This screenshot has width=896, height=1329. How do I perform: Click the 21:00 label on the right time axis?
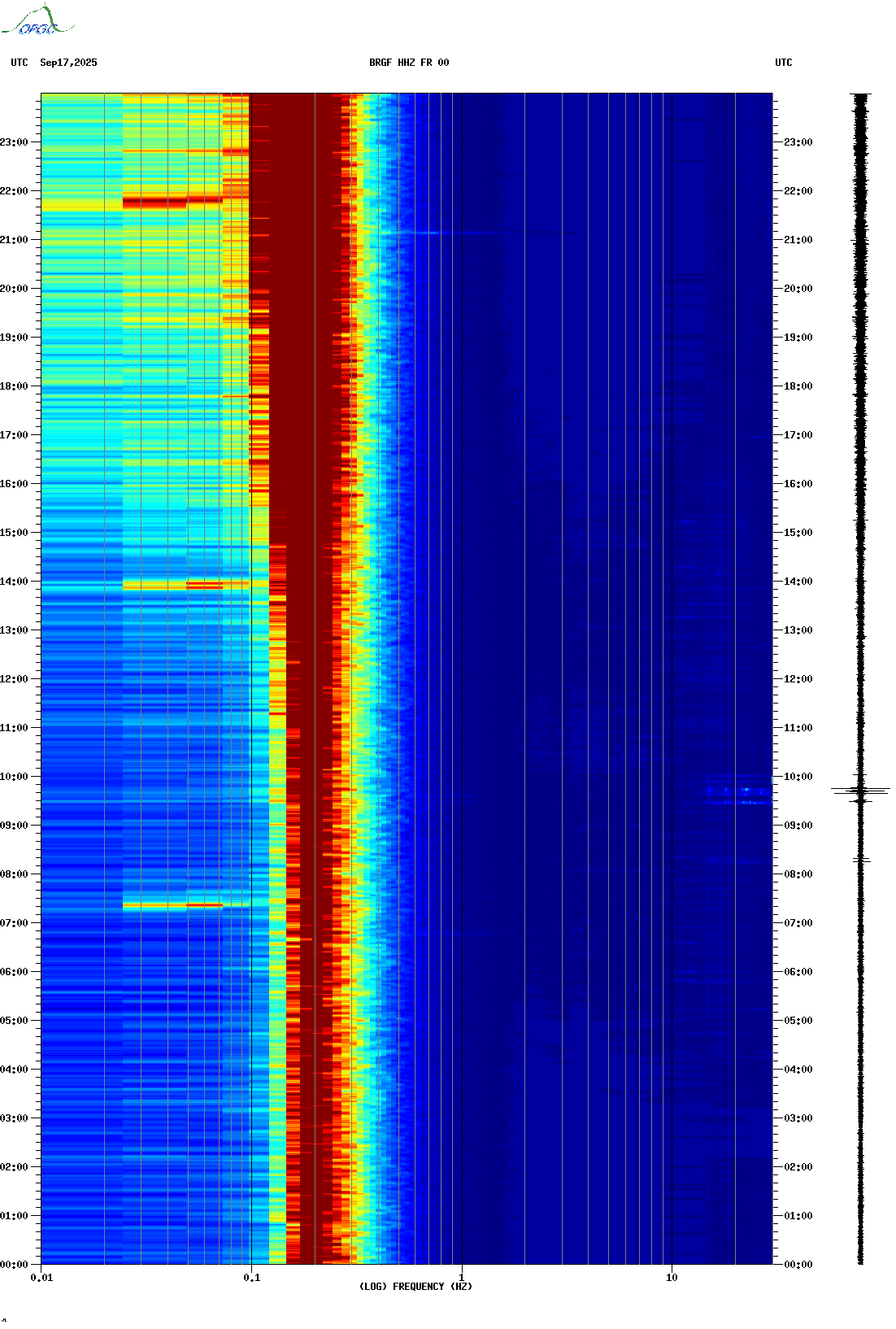coord(798,240)
